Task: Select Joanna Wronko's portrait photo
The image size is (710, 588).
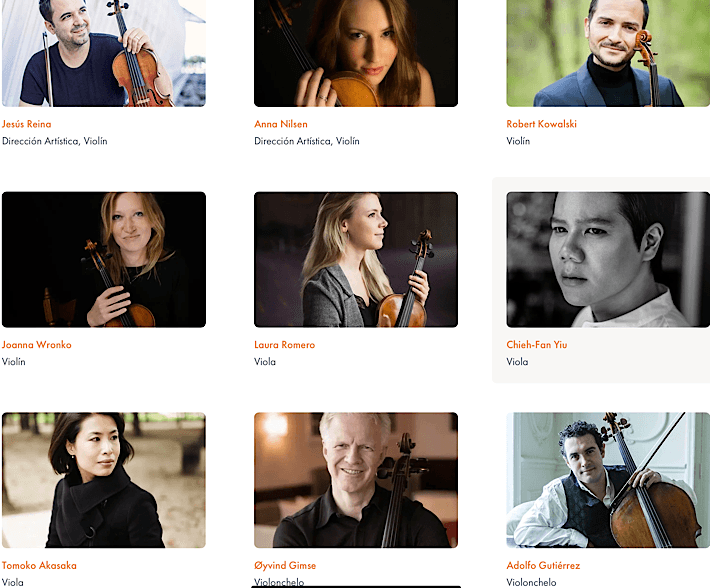Action: [104, 259]
